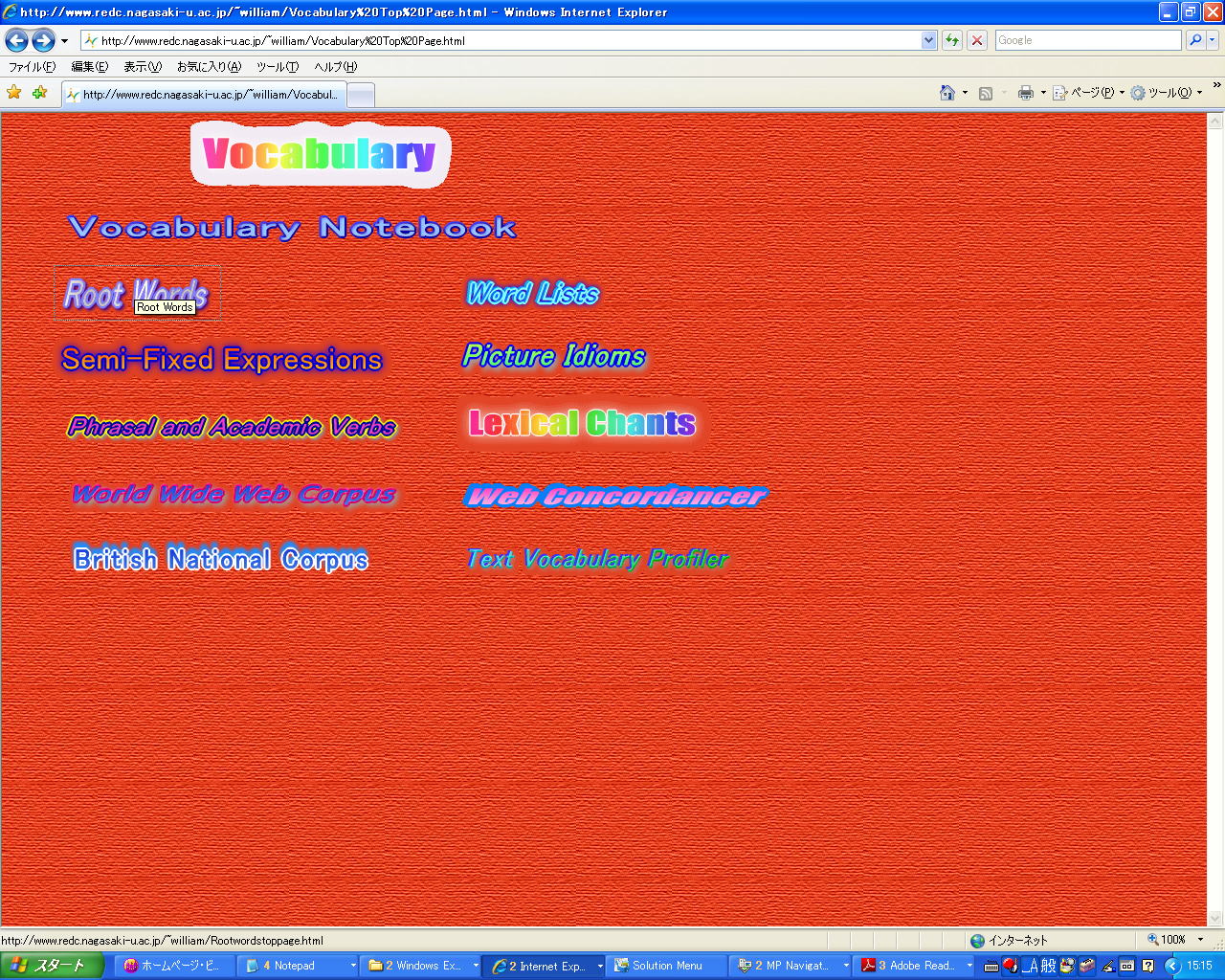
Task: Open a new blank tab
Action: pos(360,95)
